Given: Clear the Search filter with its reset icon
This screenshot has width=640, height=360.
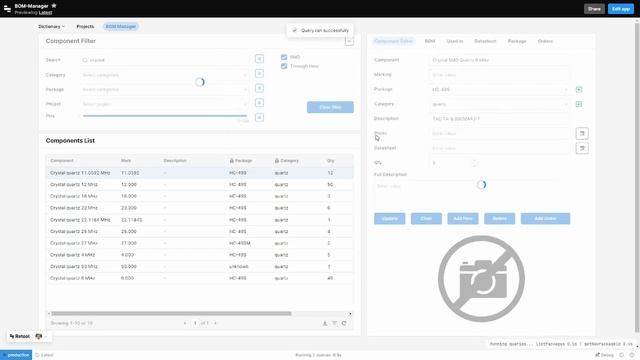Looking at the screenshot, I should click(x=259, y=59).
